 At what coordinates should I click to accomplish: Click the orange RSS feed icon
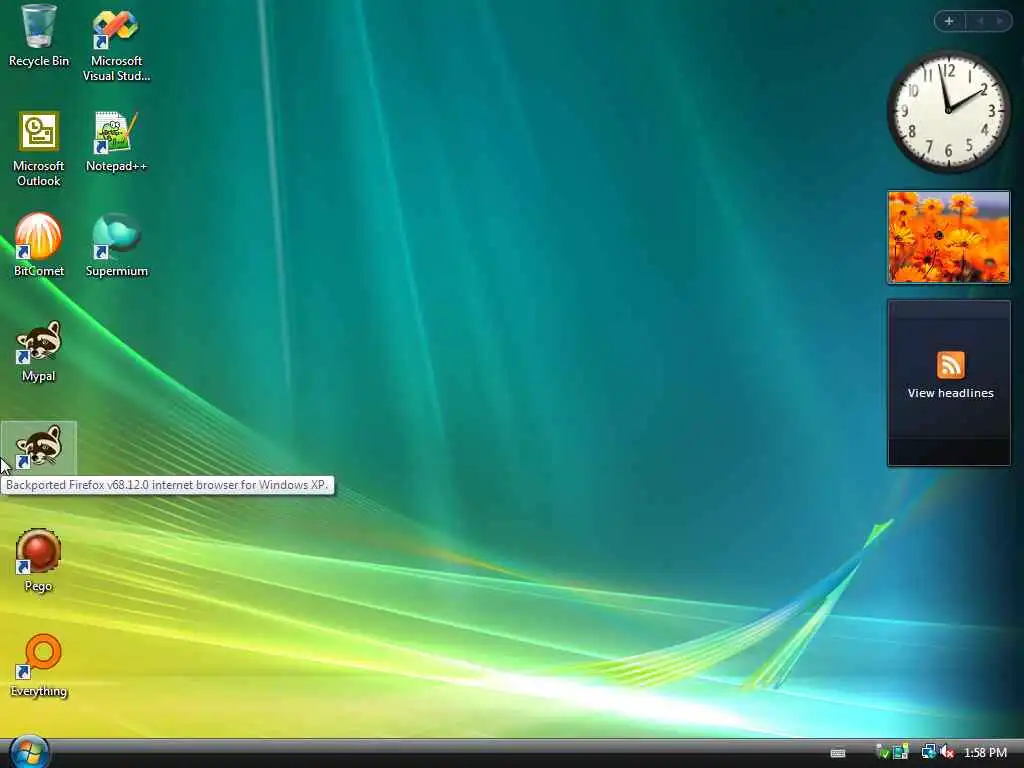click(950, 364)
